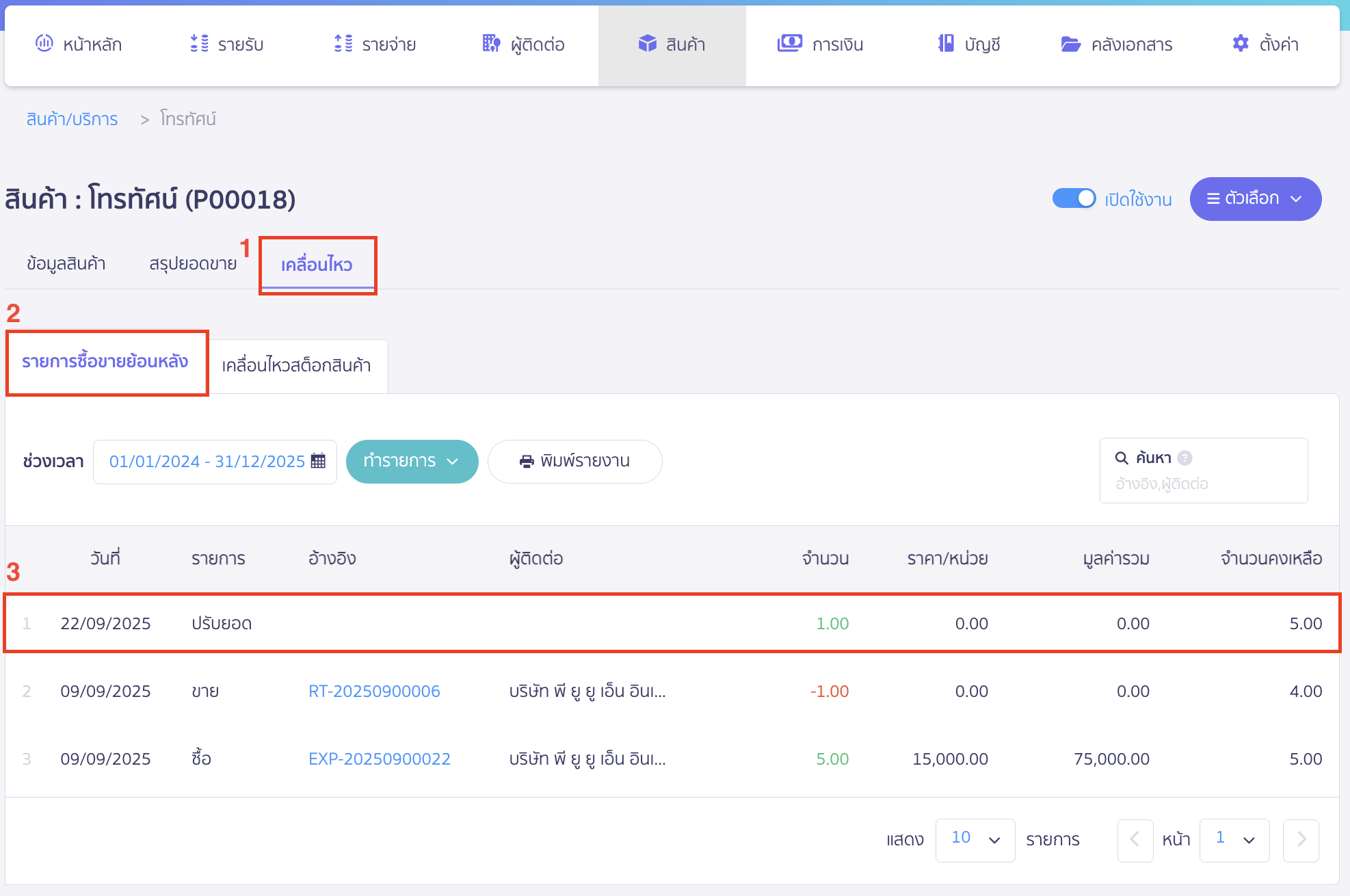Open reference link RT-20250900006
The width and height of the screenshot is (1350, 896).
374,691
